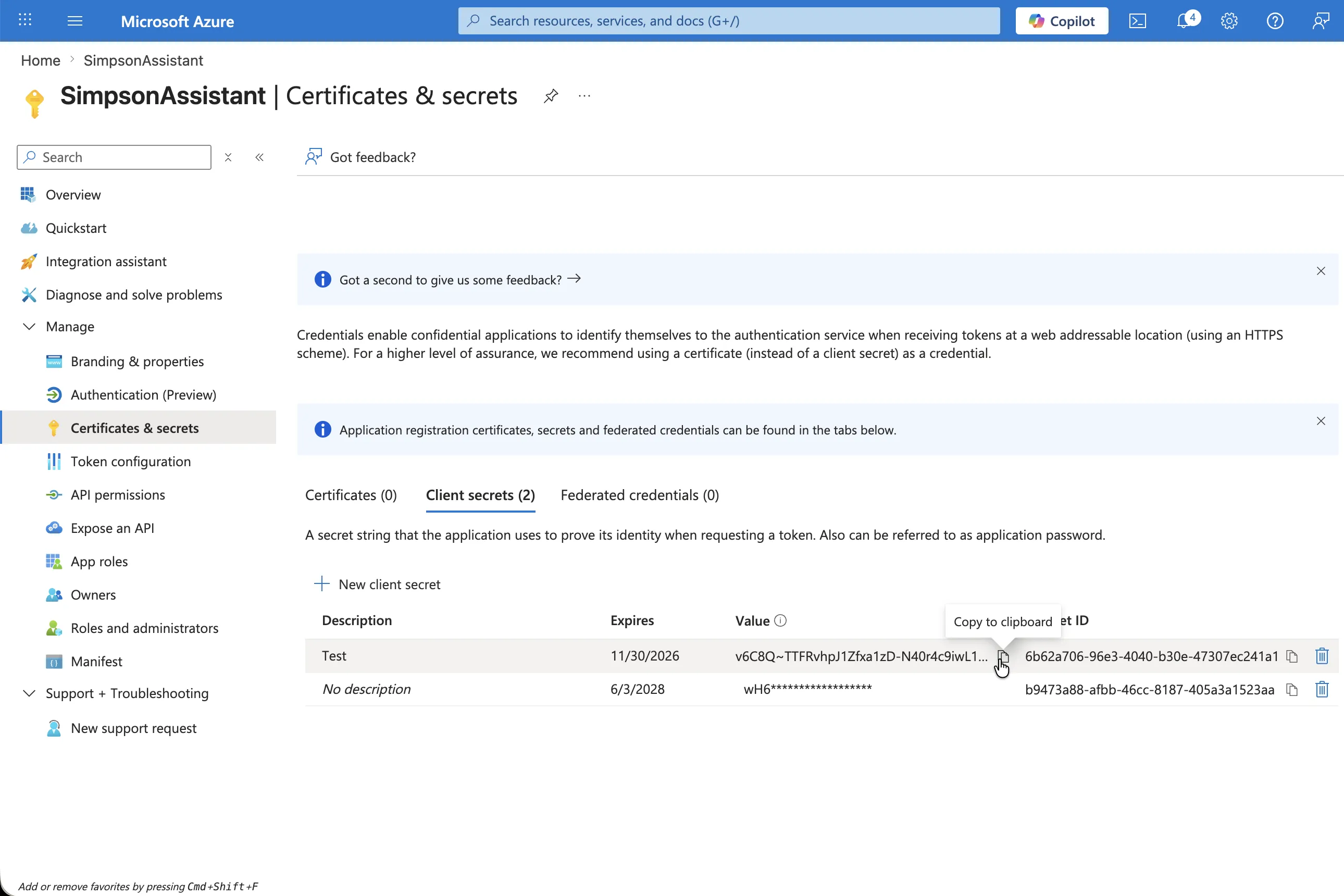
Task: Click the Microsoft Azure logo text
Action: 177,22
